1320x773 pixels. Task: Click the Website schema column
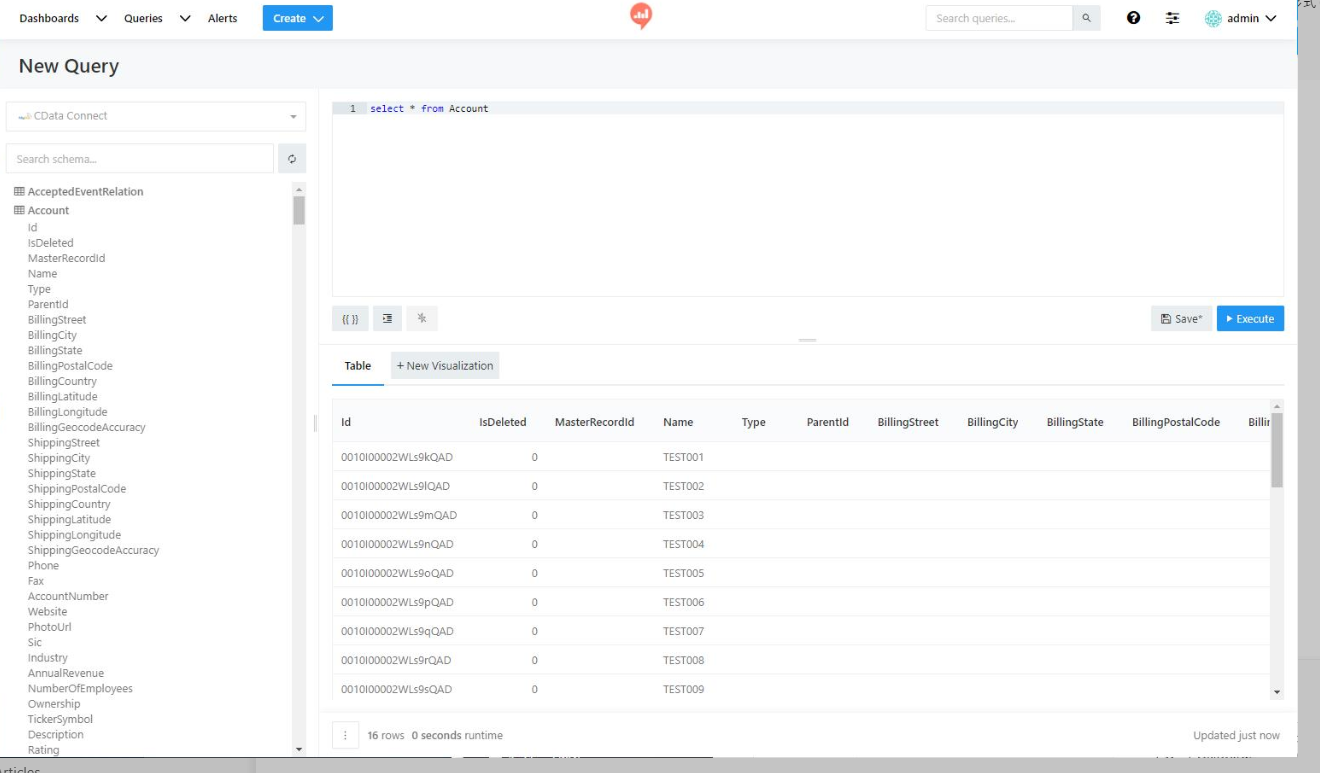tap(48, 612)
